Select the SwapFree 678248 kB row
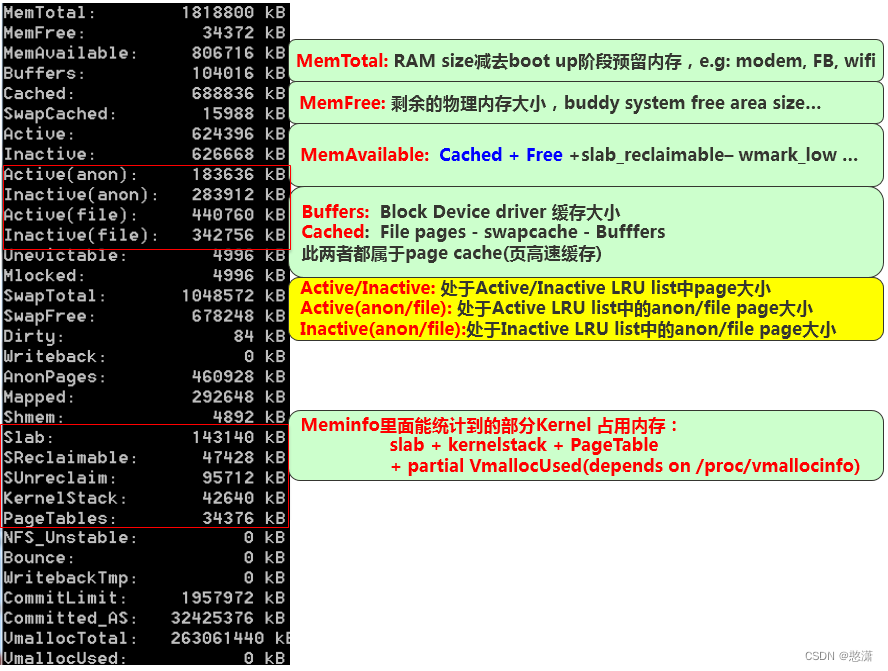This screenshot has width=888, height=671. pyautogui.click(x=144, y=316)
